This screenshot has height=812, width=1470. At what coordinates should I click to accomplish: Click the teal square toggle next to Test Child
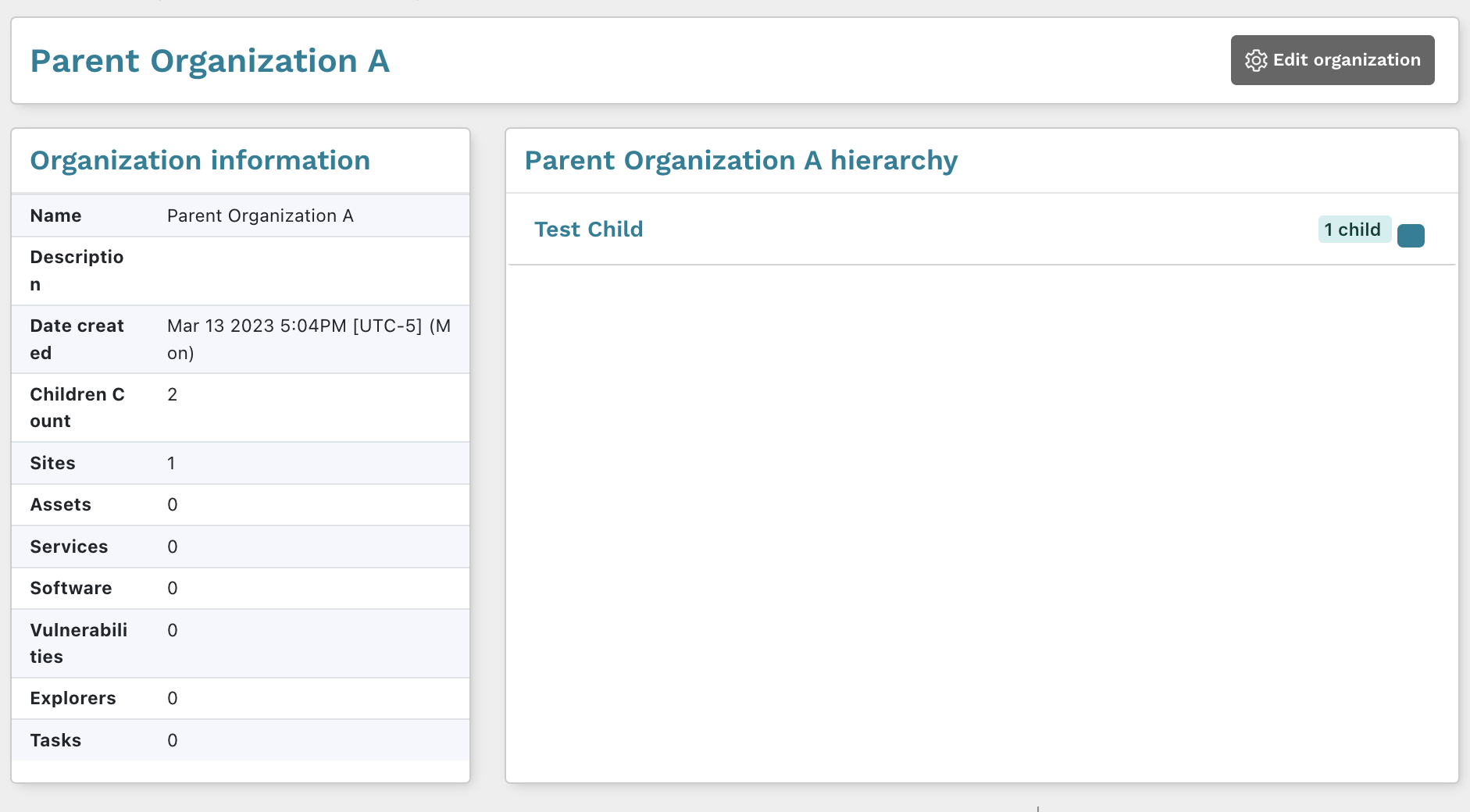[1411, 235]
